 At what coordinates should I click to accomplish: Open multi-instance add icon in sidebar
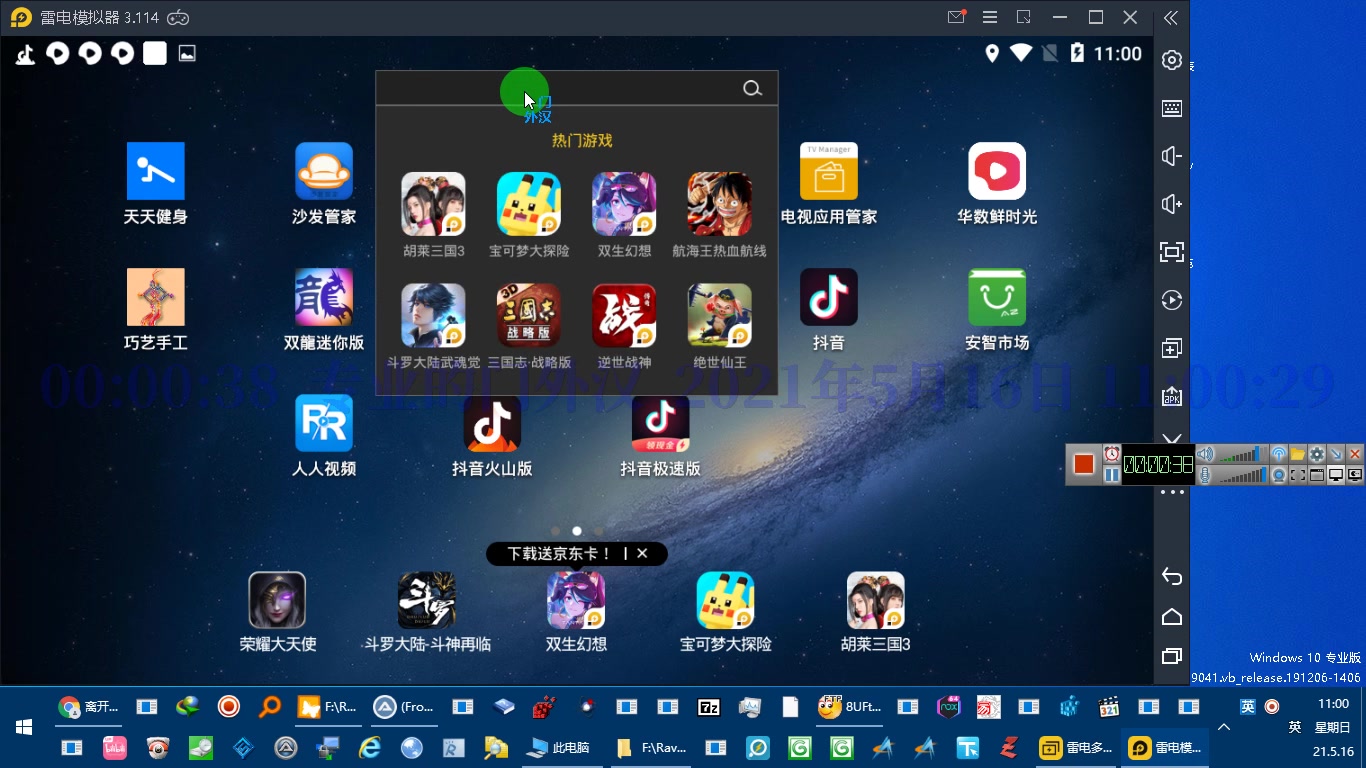pyautogui.click(x=1172, y=348)
